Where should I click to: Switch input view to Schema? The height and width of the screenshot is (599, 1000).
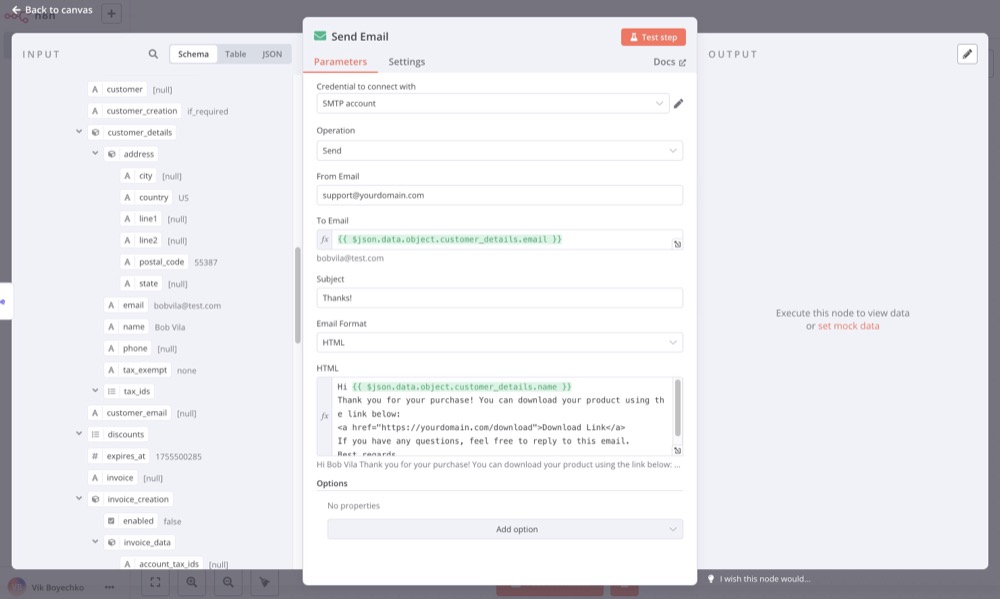tap(193, 54)
